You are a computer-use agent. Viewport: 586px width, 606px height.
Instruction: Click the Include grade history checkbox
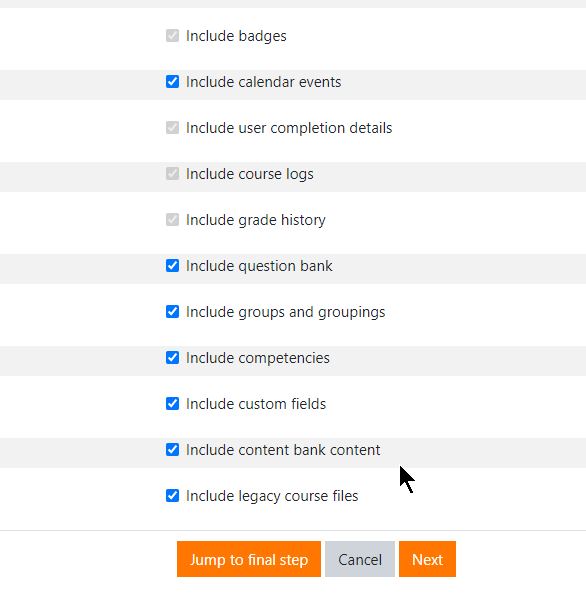(x=172, y=220)
